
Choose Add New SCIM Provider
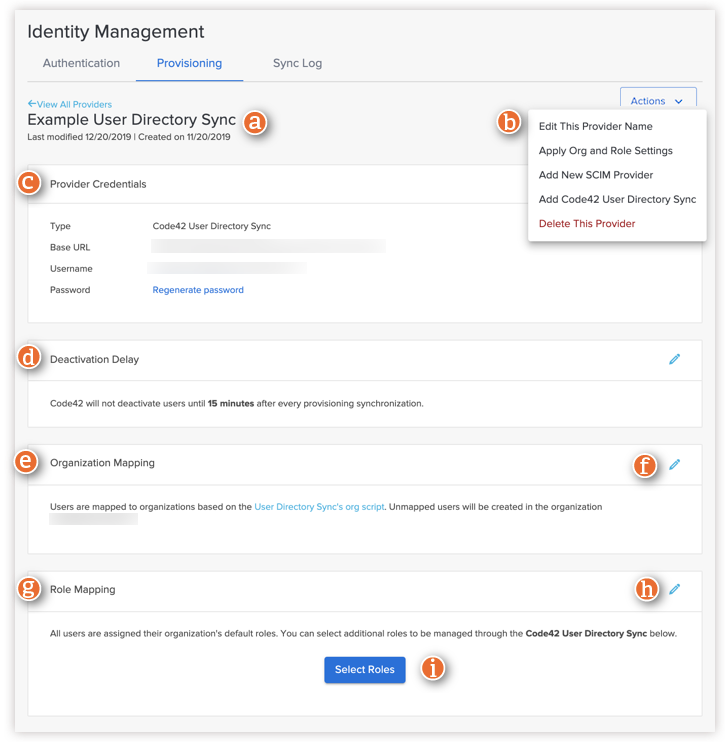click(x=595, y=175)
